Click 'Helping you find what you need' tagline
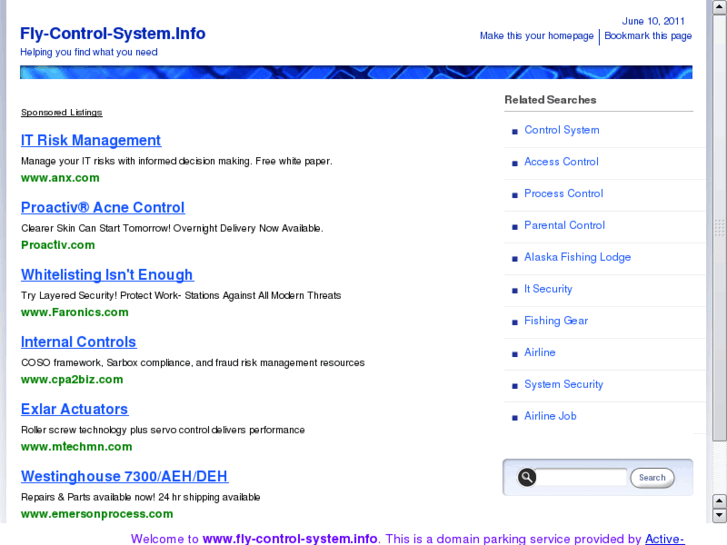Viewport: 727px width, 545px height. coord(89,52)
